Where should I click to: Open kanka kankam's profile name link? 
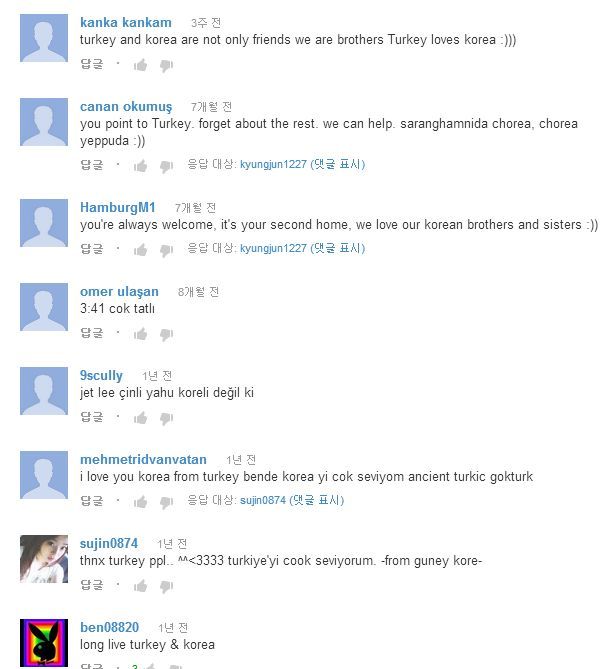click(125, 22)
